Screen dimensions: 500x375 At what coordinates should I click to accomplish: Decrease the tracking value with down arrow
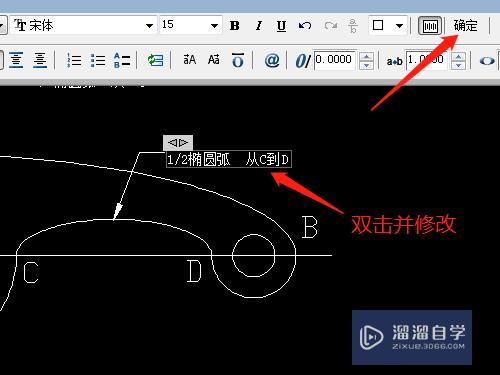pos(458,65)
